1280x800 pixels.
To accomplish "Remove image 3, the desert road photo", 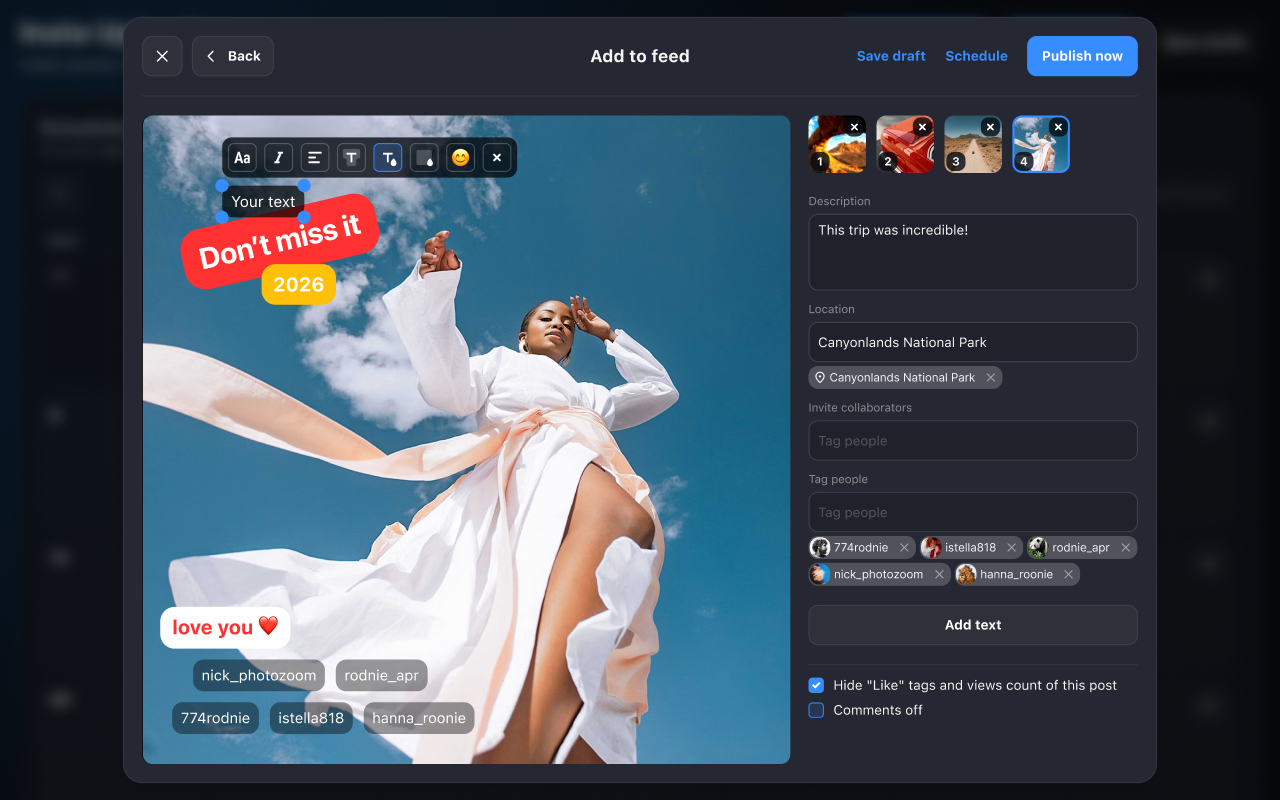I will [990, 127].
